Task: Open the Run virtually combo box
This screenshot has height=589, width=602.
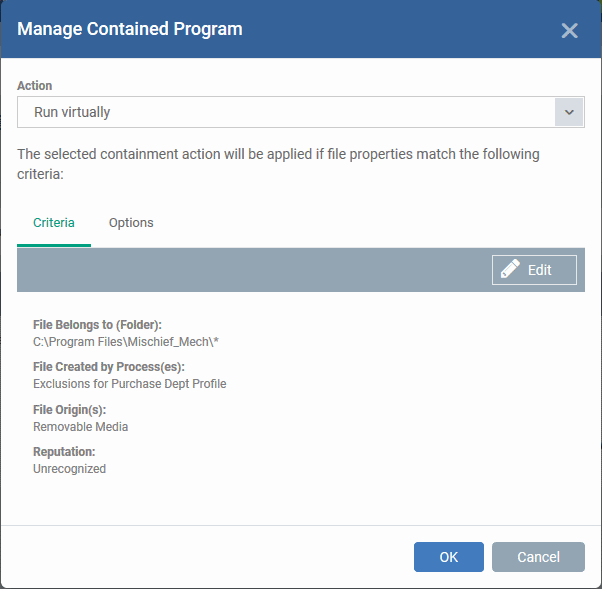Action: coord(301,112)
